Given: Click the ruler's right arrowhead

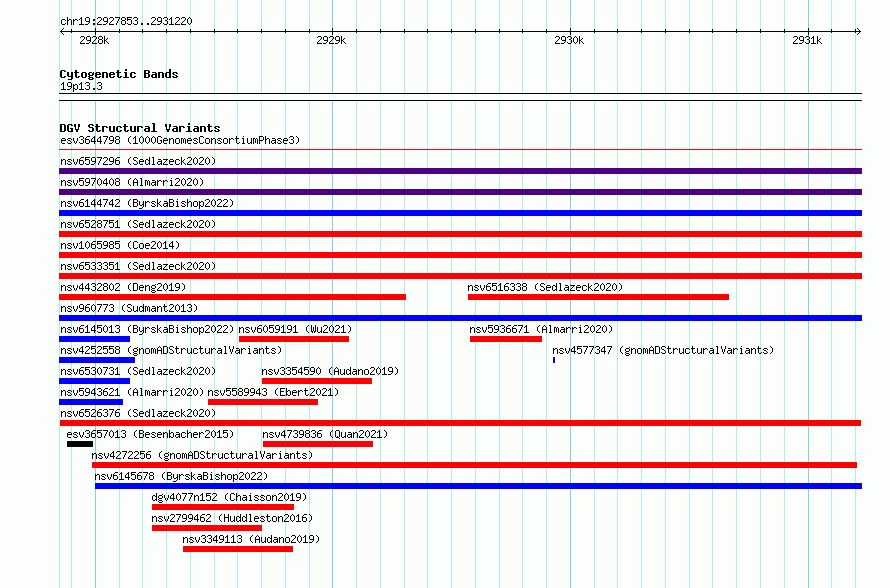Looking at the screenshot, I should (858, 31).
